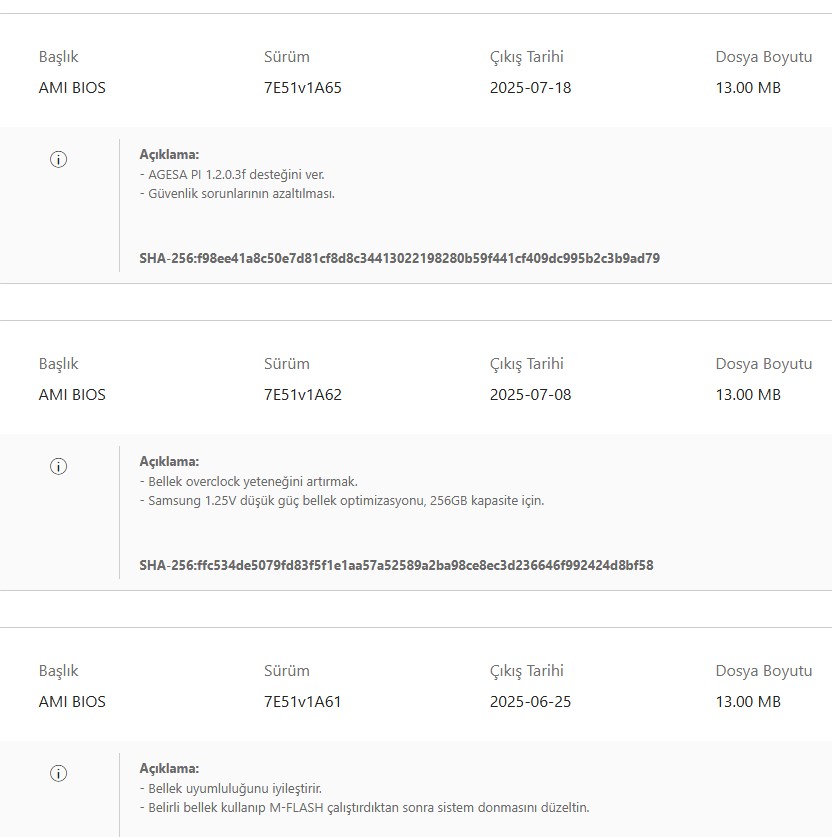Viewport: 832px width, 837px height.
Task: Click the 13.00 MB file size of 7E51v1A65
Action: click(748, 88)
